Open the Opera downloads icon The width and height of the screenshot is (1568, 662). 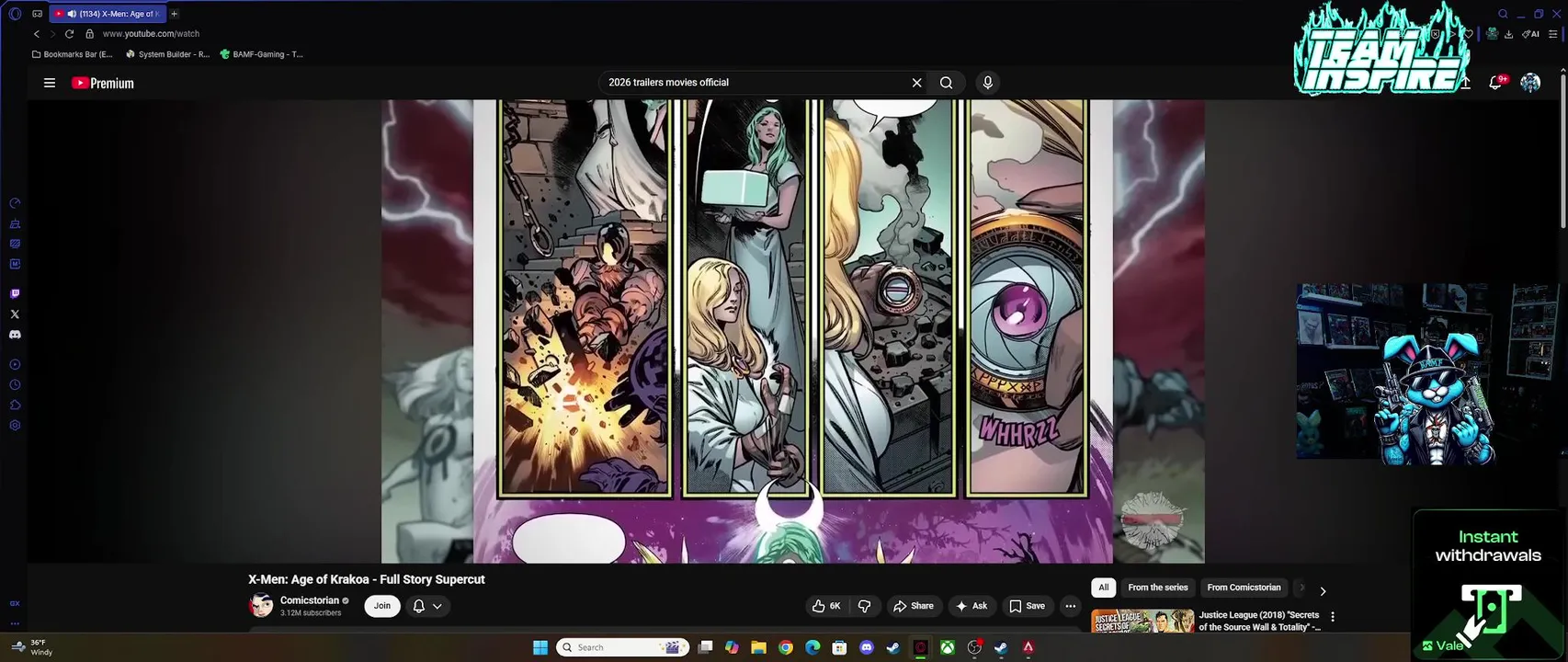[1508, 34]
